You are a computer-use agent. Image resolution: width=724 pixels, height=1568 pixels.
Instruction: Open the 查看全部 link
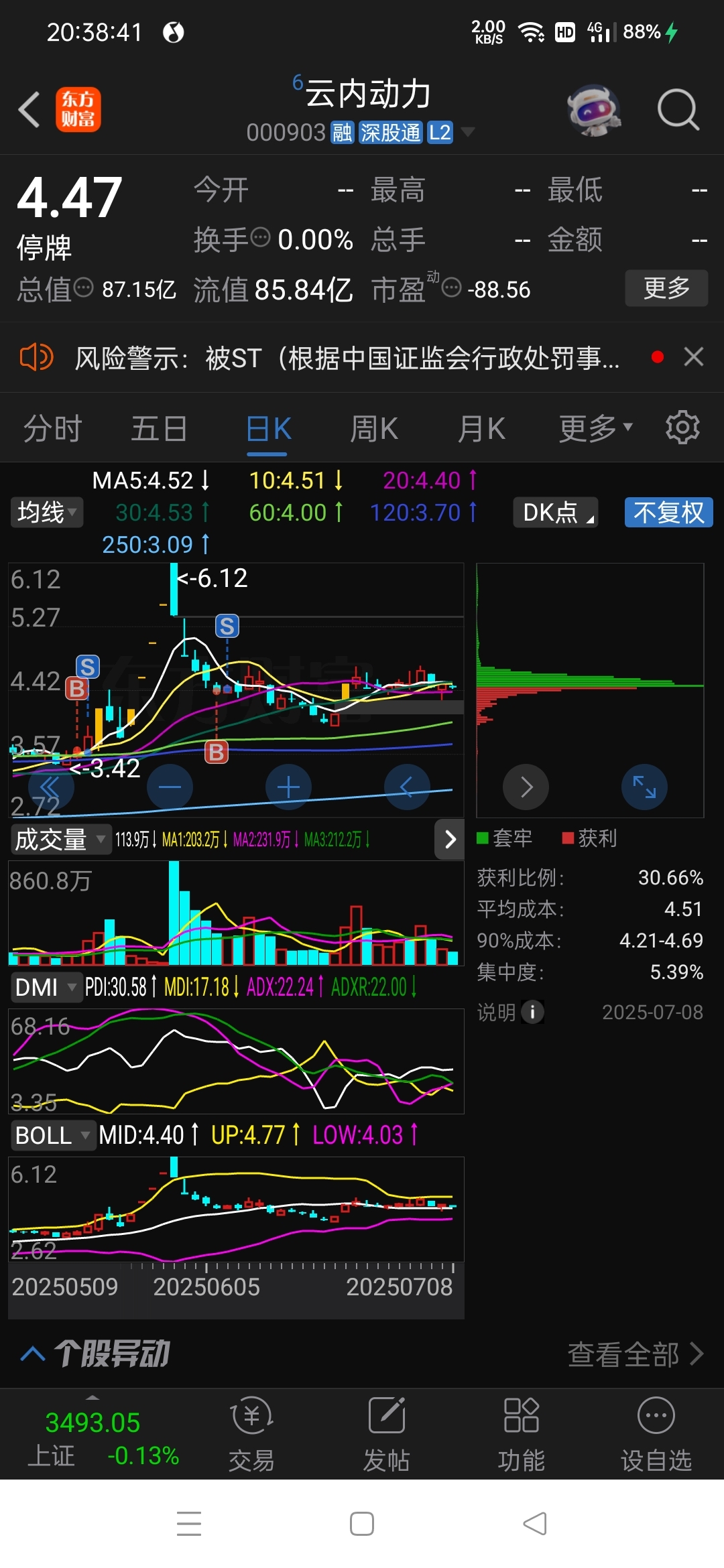(x=636, y=1354)
